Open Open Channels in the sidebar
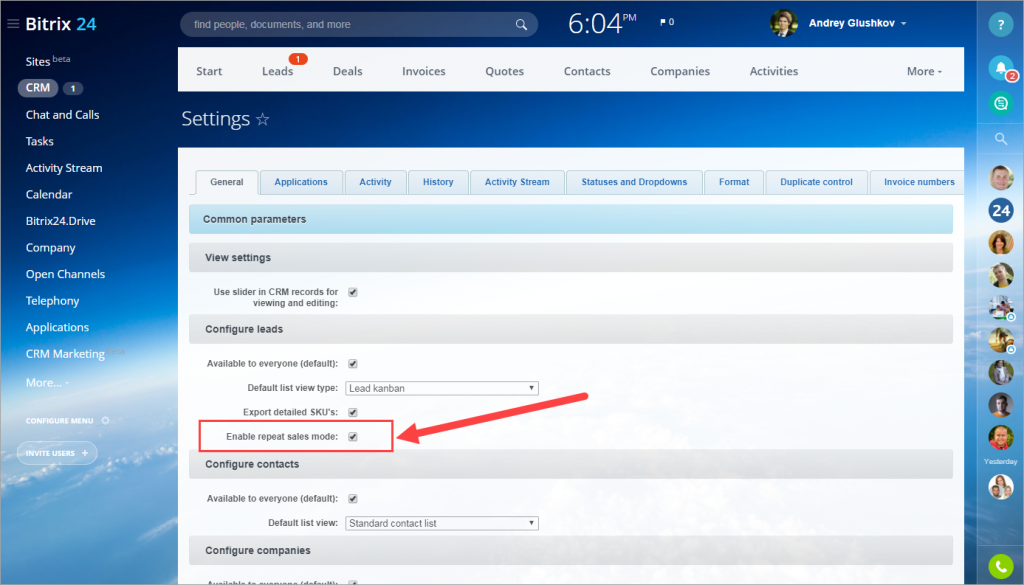The width and height of the screenshot is (1024, 585). pos(65,274)
